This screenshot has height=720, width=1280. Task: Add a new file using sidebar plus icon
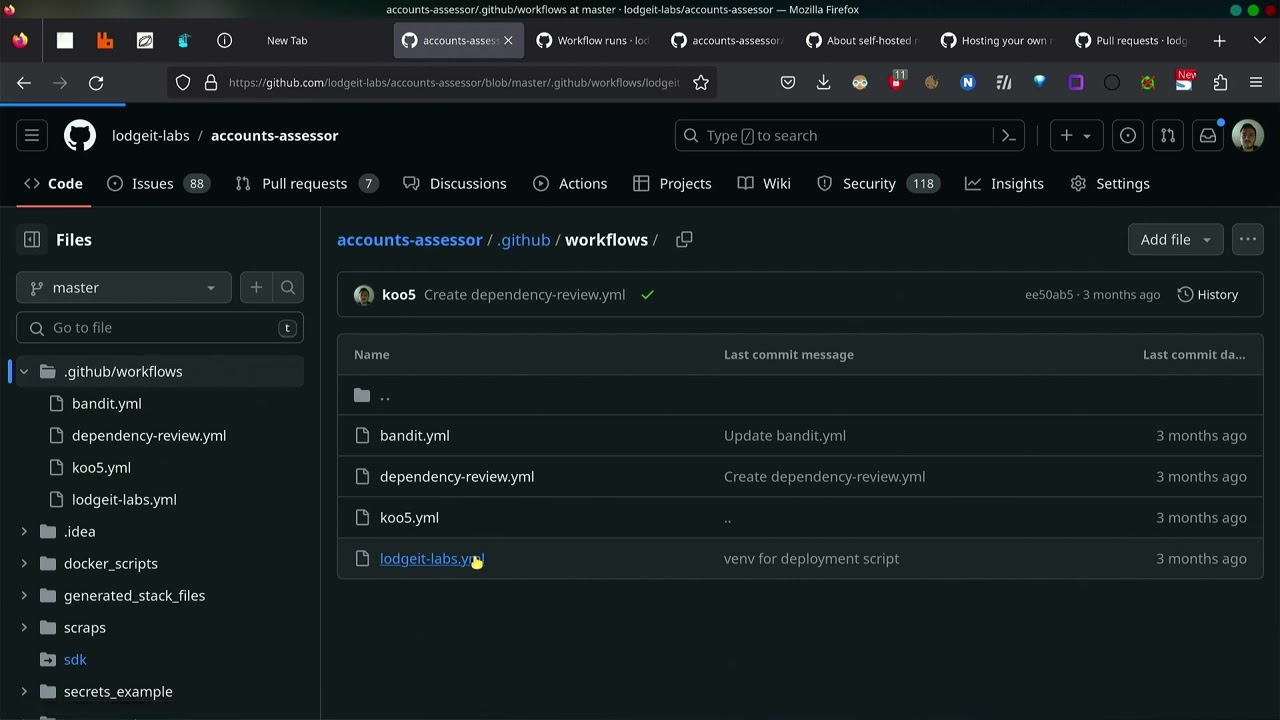tap(256, 287)
